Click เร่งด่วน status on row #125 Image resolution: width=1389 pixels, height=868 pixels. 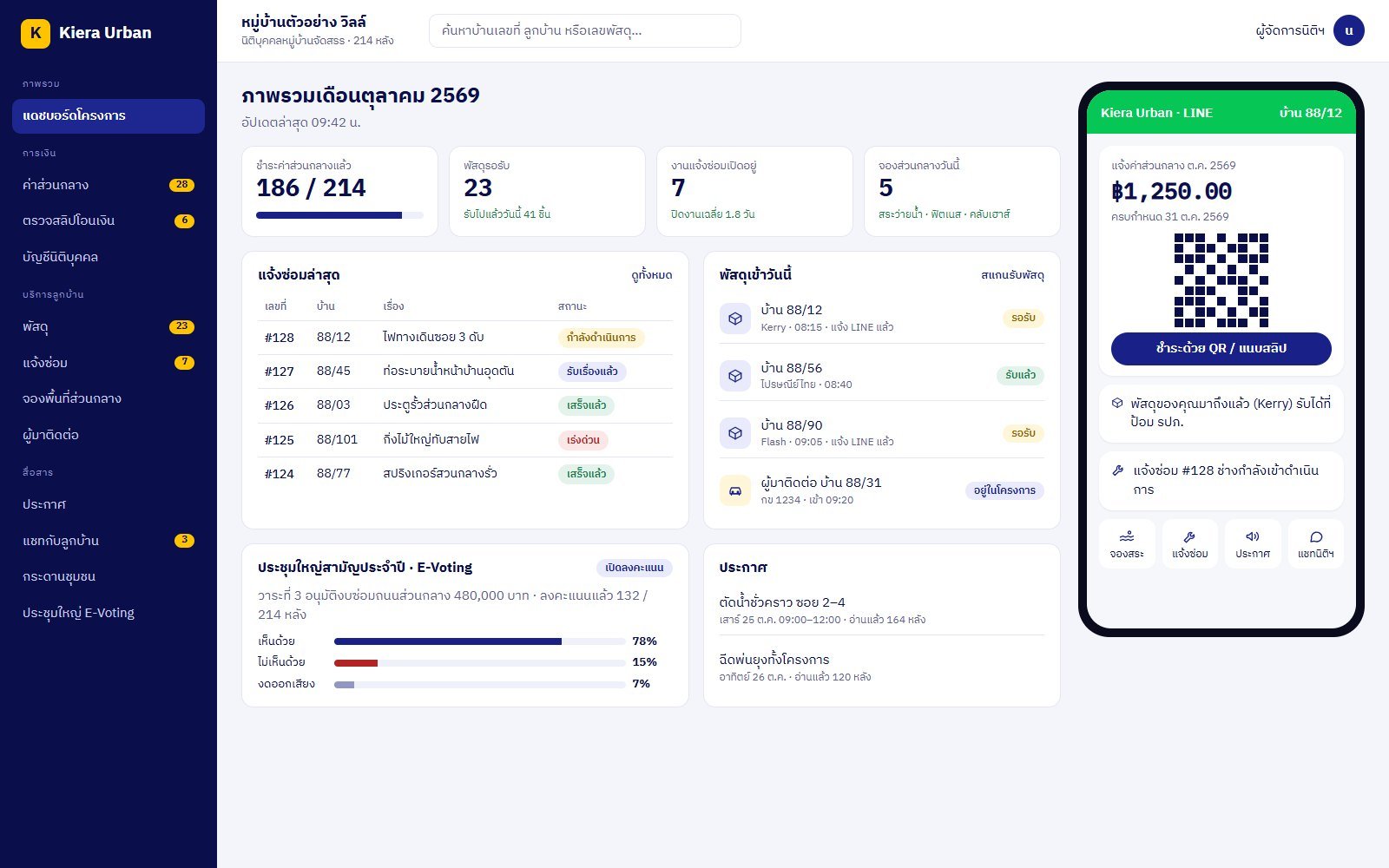coord(583,440)
